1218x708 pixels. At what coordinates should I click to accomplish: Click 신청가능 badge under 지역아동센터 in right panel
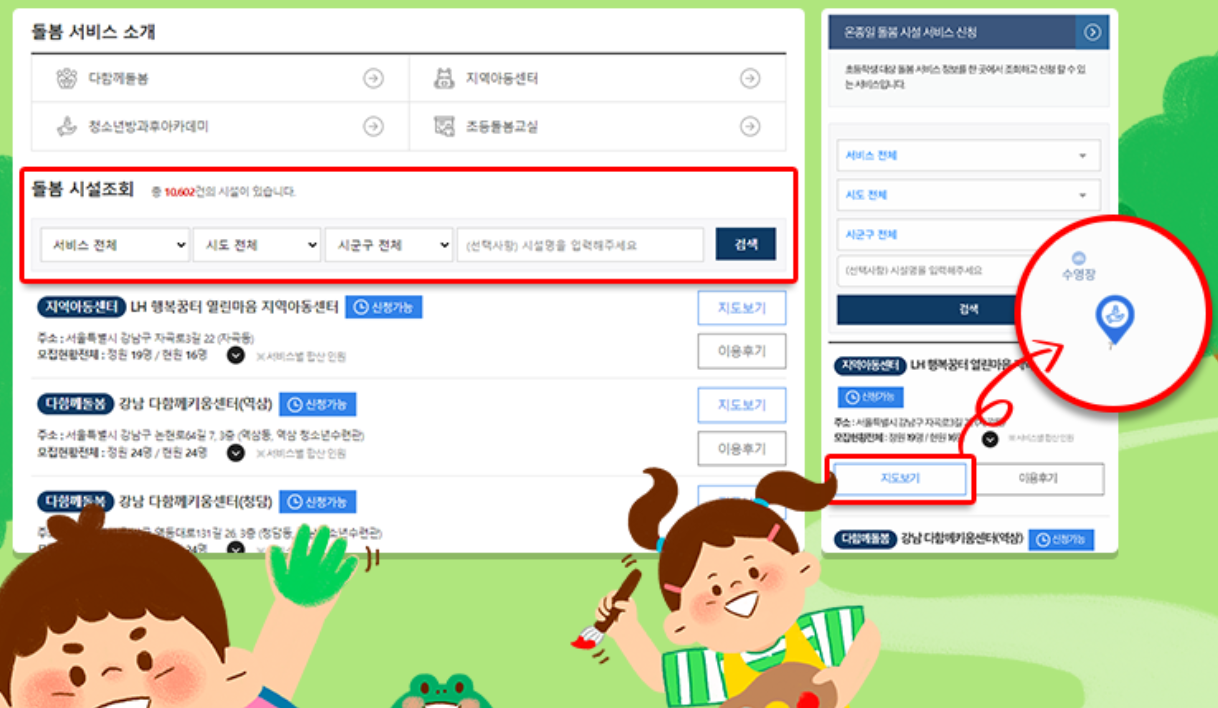click(870, 397)
